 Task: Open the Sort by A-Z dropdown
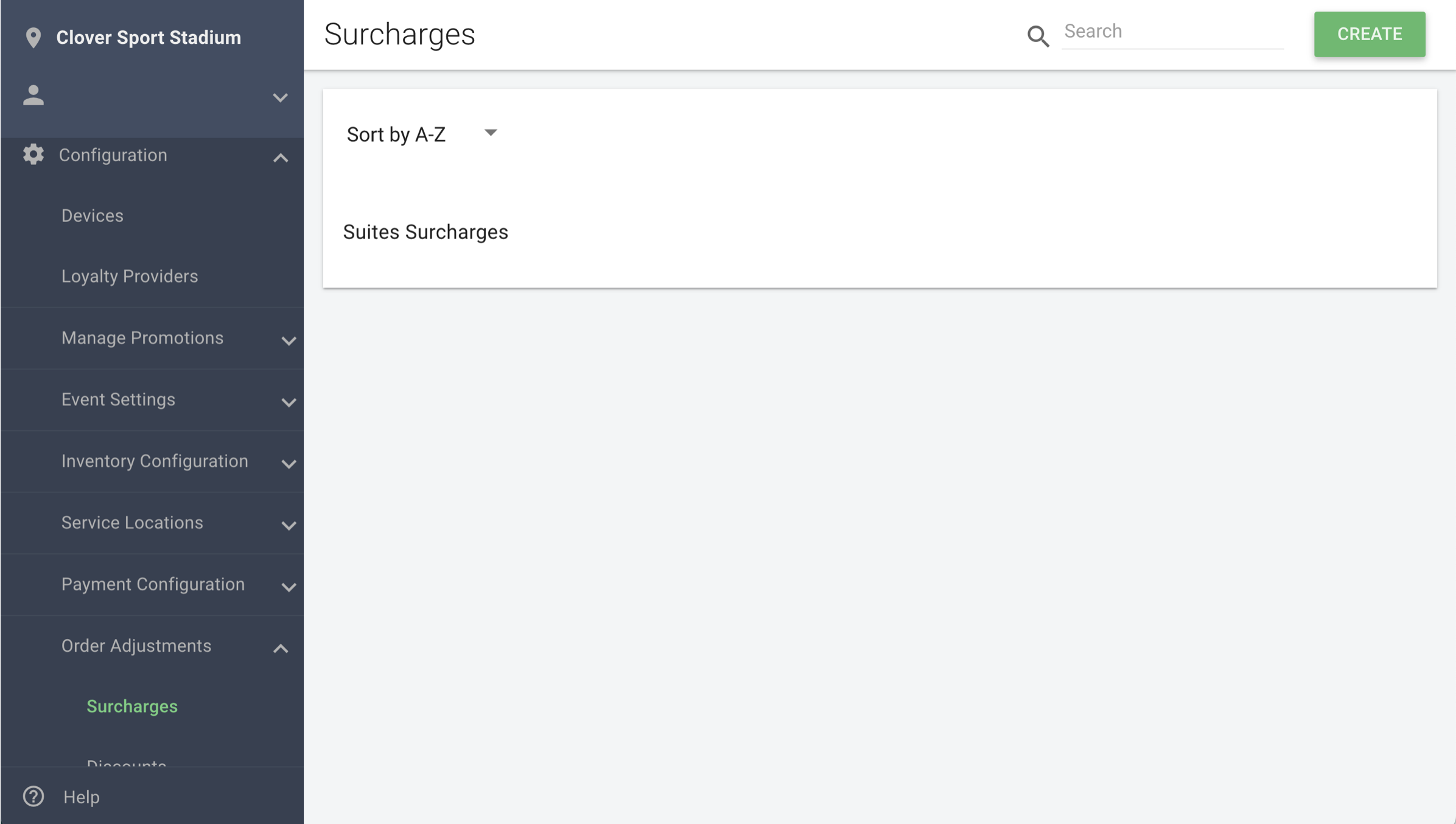421,134
